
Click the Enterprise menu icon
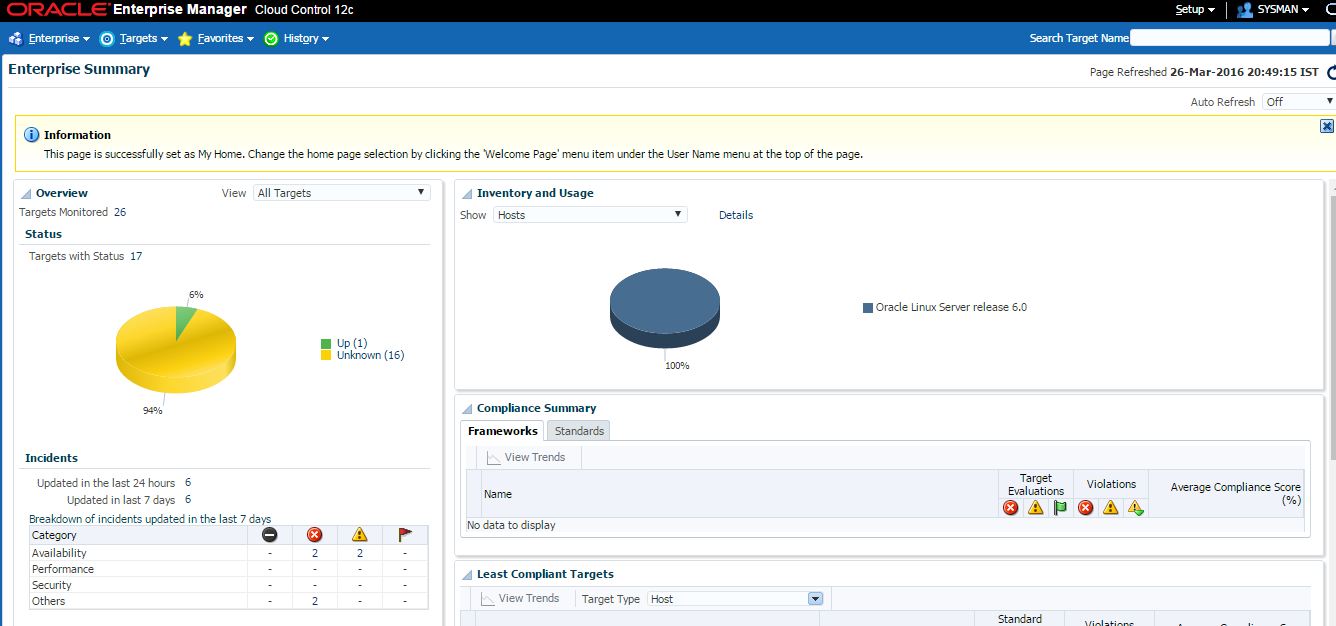click(x=15, y=39)
